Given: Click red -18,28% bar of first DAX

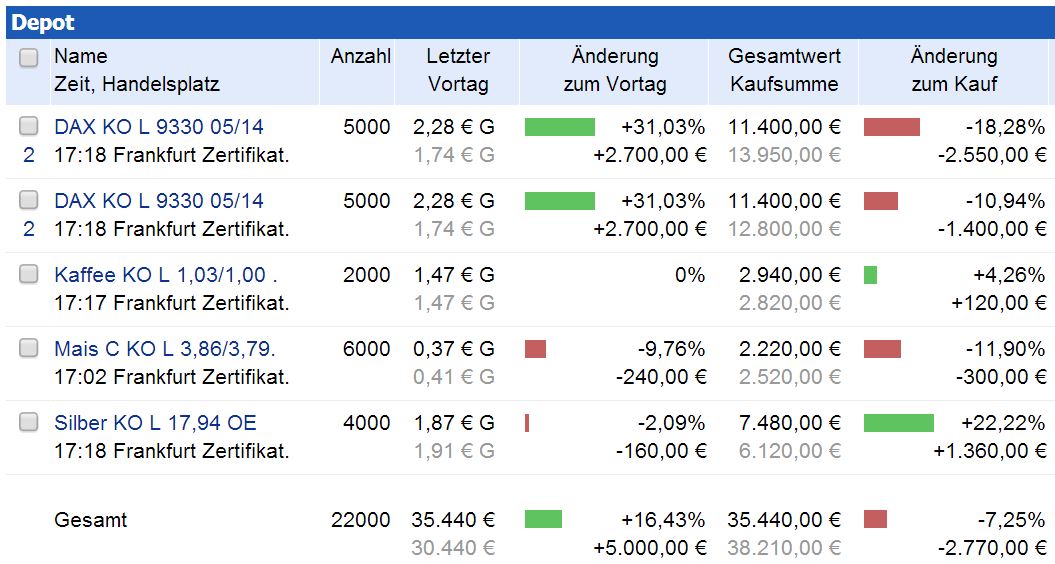Looking at the screenshot, I should [x=891, y=127].
